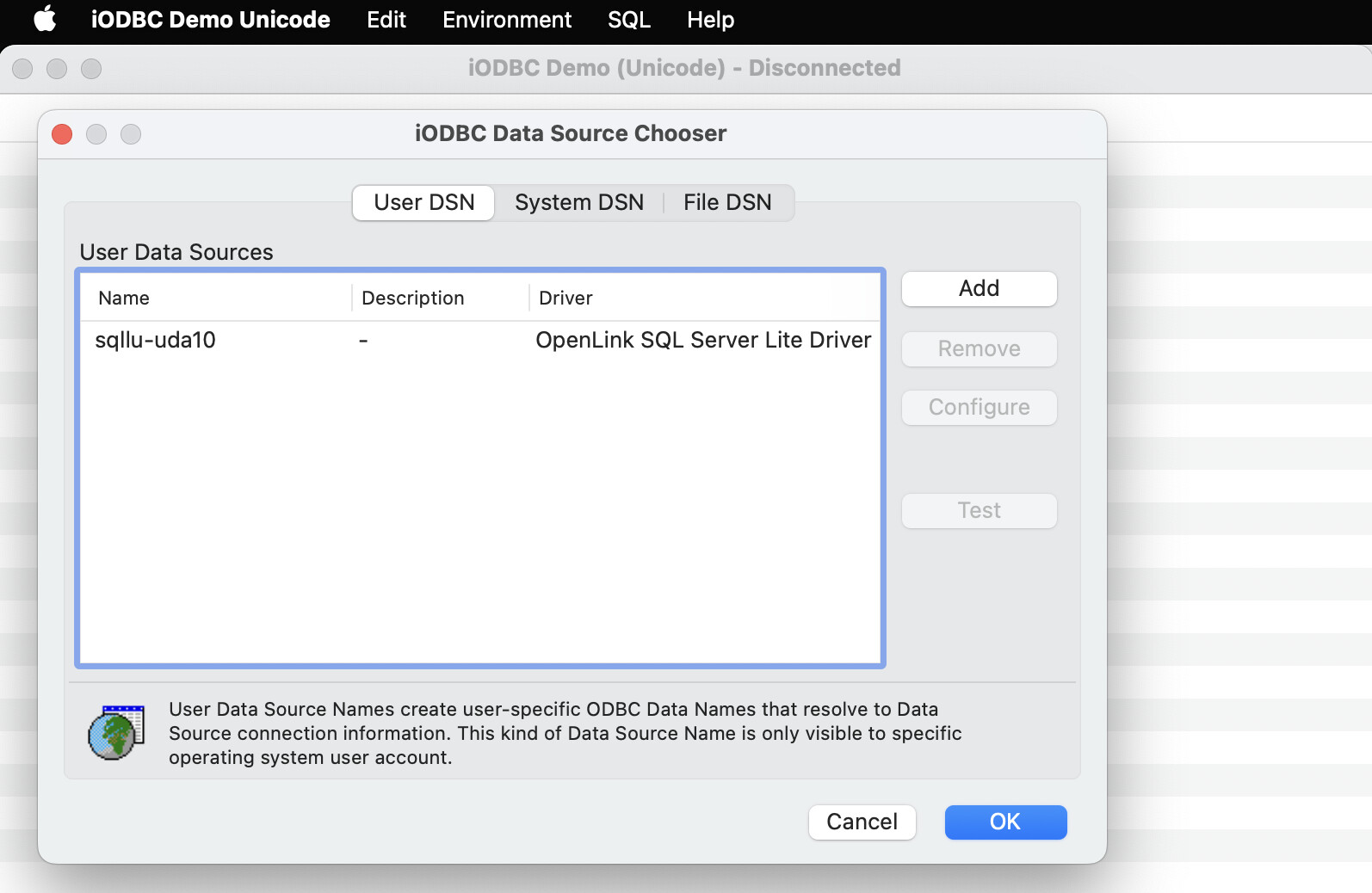The image size is (1372, 893).
Task: Switch to the User DSN tab
Action: [423, 202]
